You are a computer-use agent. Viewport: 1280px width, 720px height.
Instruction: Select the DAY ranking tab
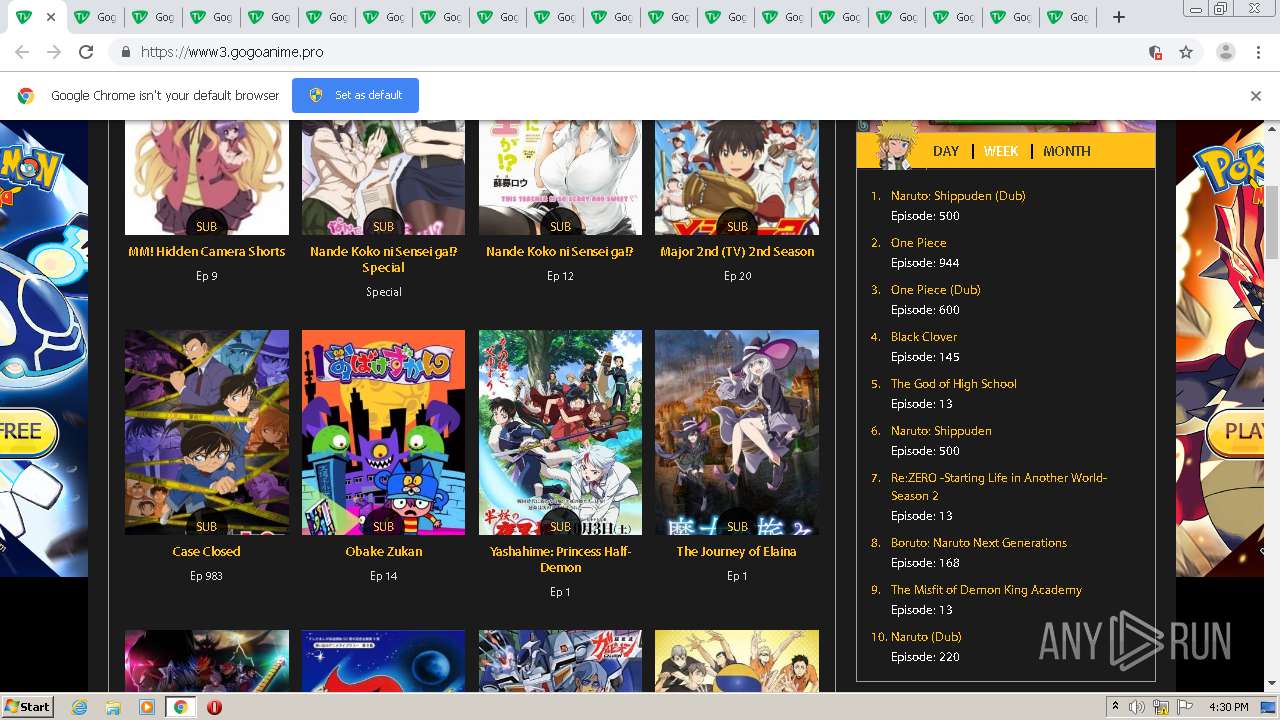[x=945, y=151]
